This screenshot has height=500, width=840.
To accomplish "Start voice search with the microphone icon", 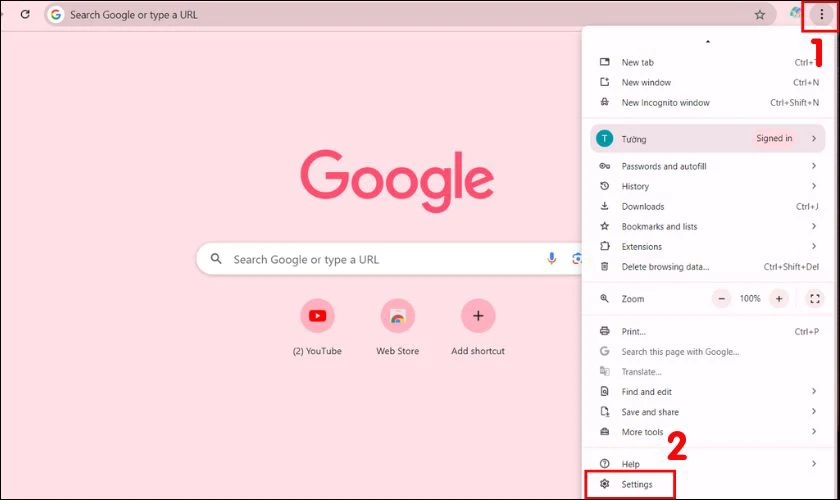I will click(x=551, y=259).
